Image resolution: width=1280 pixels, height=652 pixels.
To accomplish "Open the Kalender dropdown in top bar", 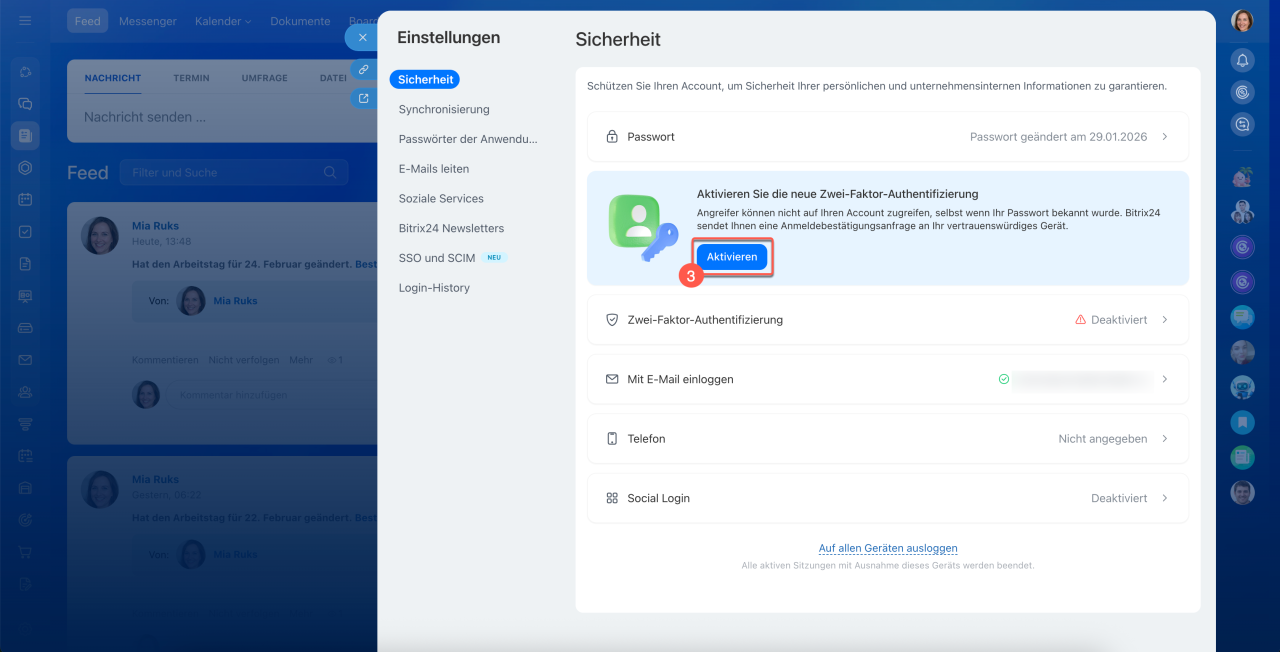I will [x=223, y=21].
